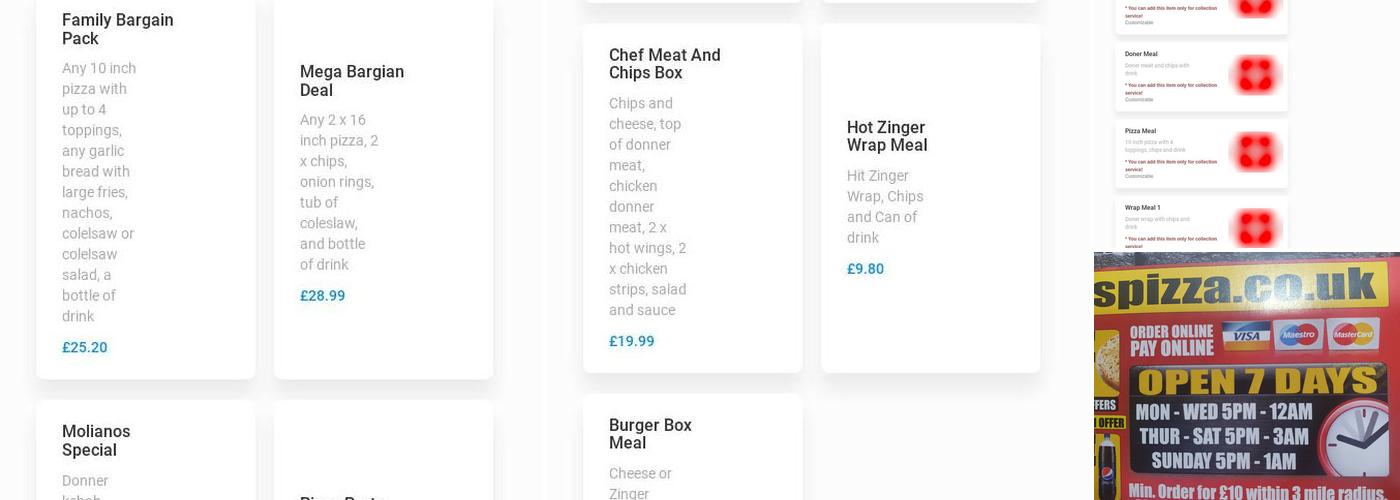This screenshot has width=1400, height=500.
Task: Click the £19.99 price
Action: tap(632, 342)
